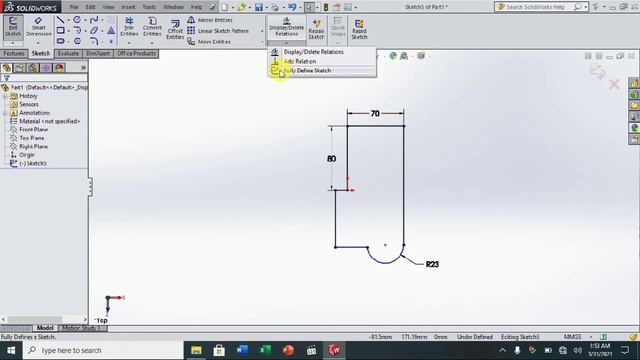
Task: Open dropdown arrow under Trim Entities
Action: (x=129, y=43)
